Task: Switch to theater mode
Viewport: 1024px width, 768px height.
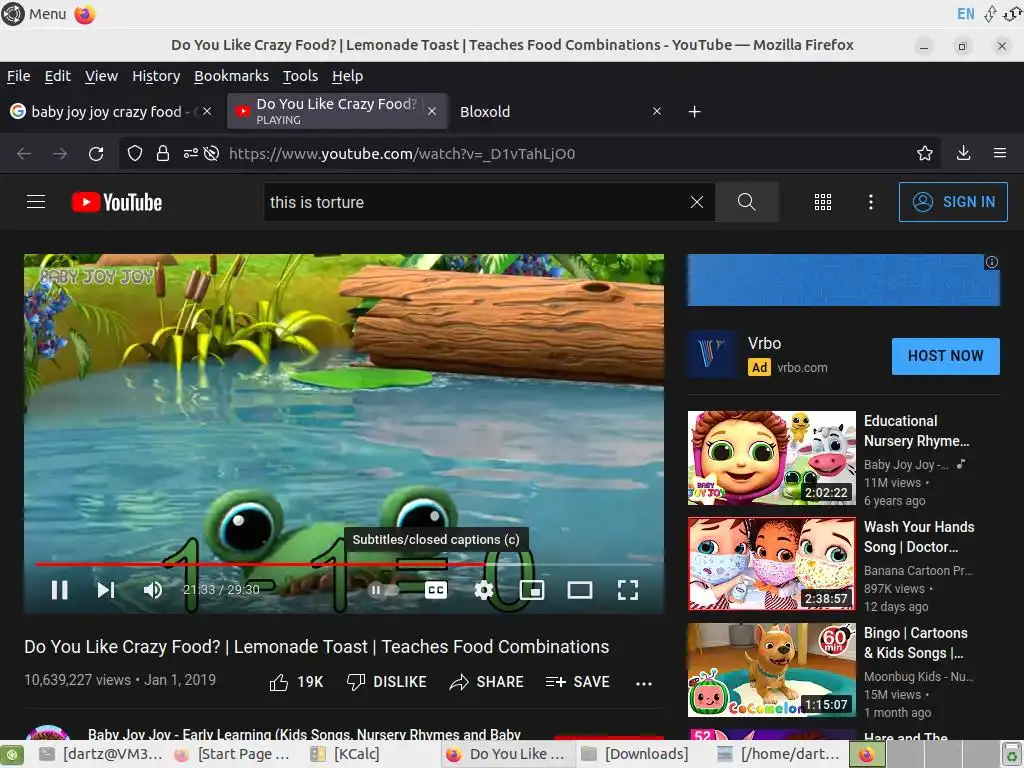Action: 579,590
